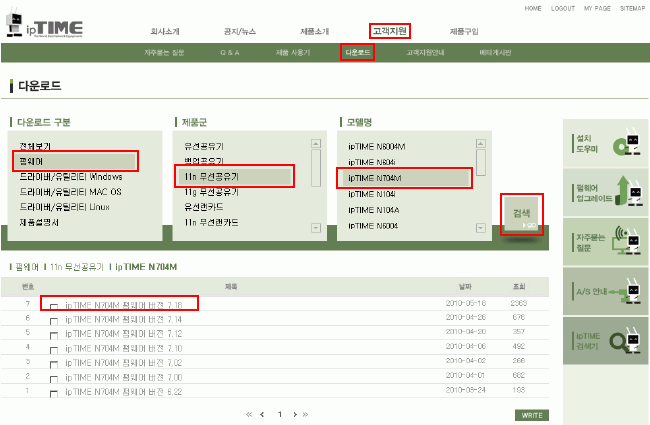Viewport: 650px width, 425px height.
Task: Select 제품설명서 category
Action: pyautogui.click(x=39, y=223)
